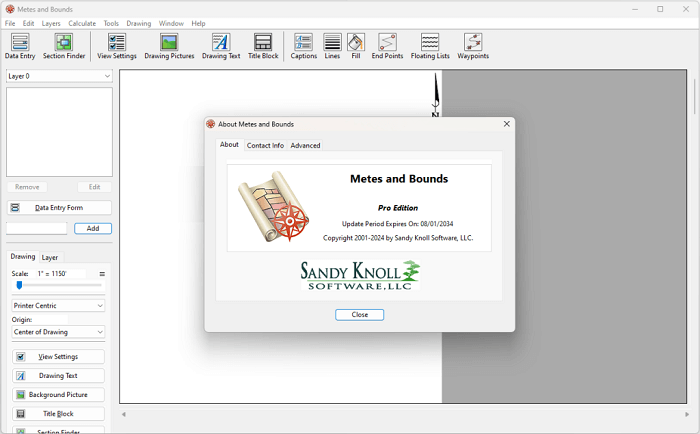700x434 pixels.
Task: Click the app icon in main title bar
Action: [10, 9]
